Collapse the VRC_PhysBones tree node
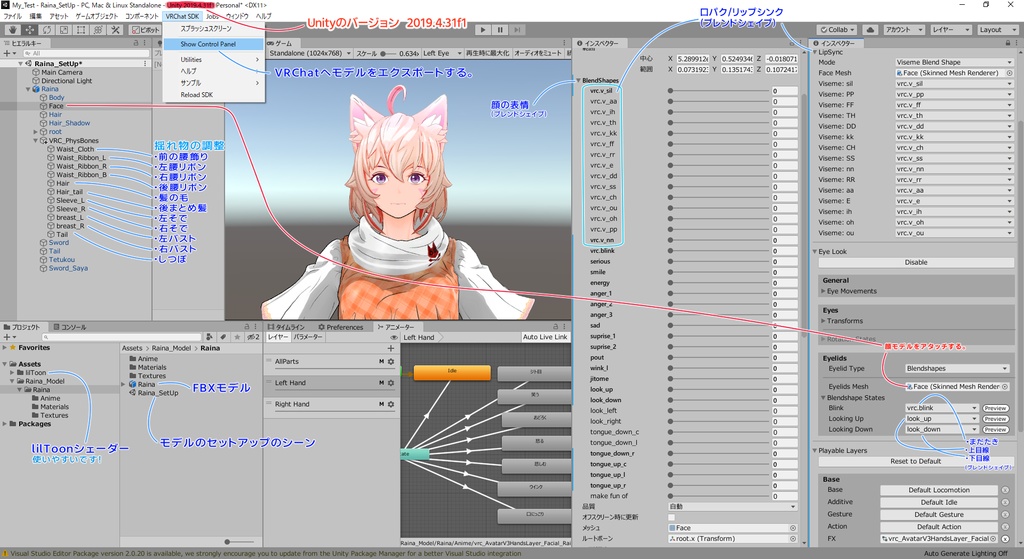Viewport: 1024px width, 559px height. (37, 140)
